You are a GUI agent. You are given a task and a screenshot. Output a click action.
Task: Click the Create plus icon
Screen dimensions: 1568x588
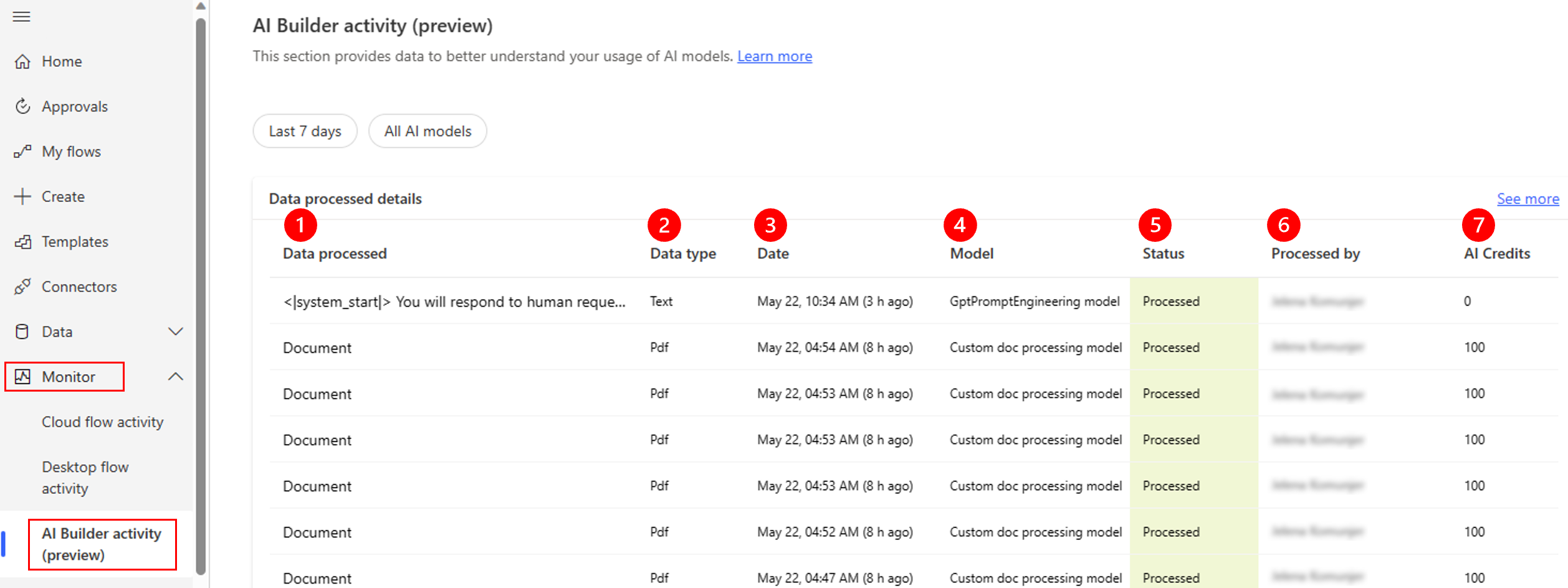coord(22,196)
